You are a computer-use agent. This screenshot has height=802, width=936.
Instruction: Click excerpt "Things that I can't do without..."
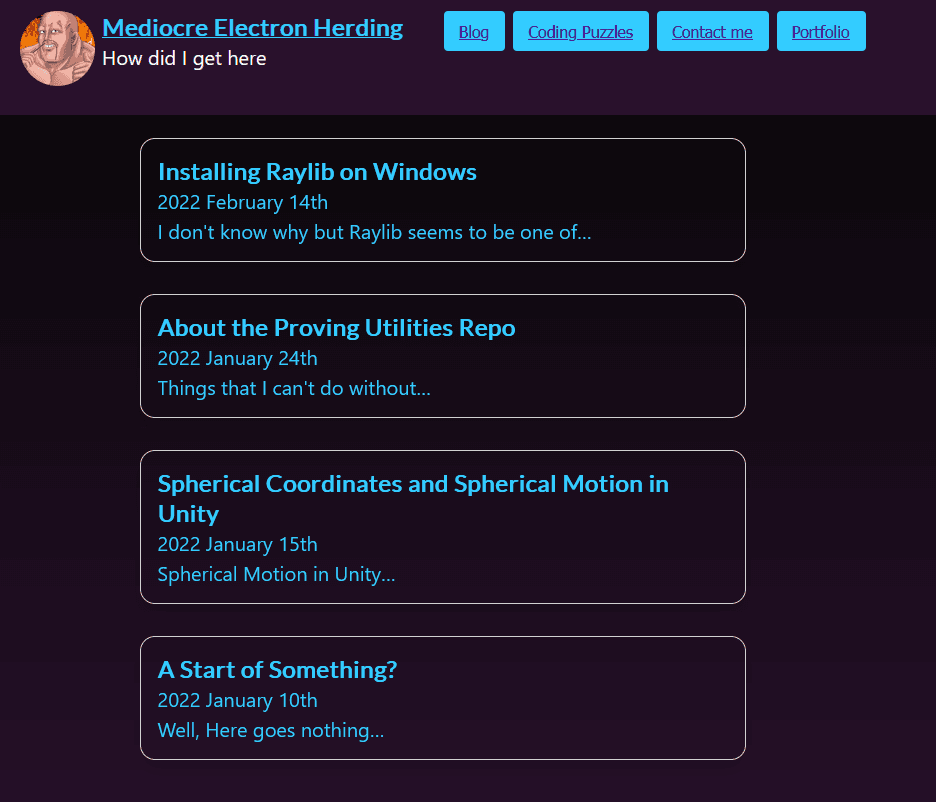pos(294,389)
